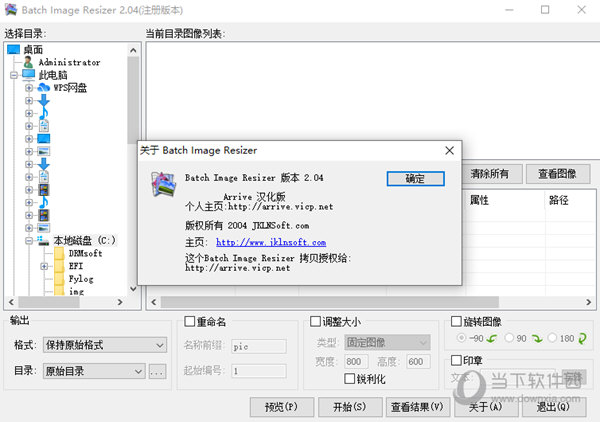This screenshot has height=422, width=600.
Task: Click the photo stack icon in About dialog
Action: coord(163,184)
